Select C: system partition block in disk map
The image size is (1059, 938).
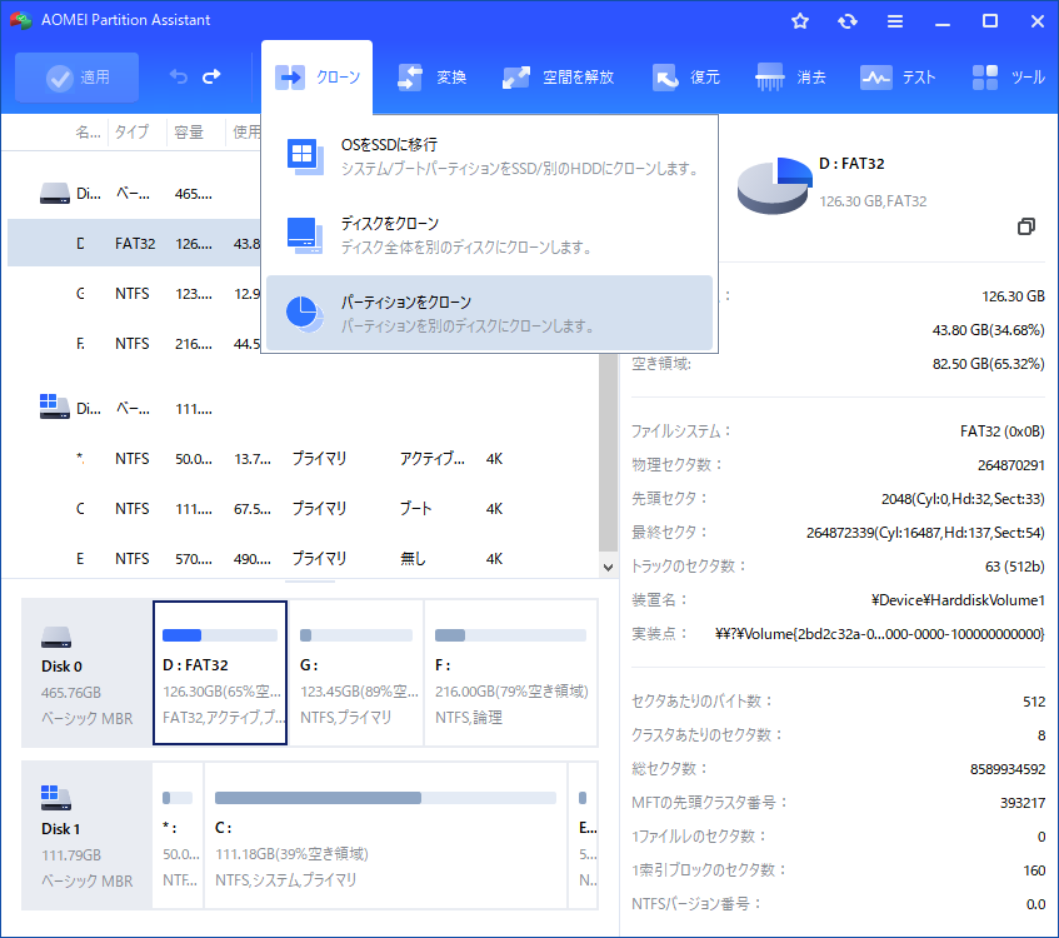[385, 835]
